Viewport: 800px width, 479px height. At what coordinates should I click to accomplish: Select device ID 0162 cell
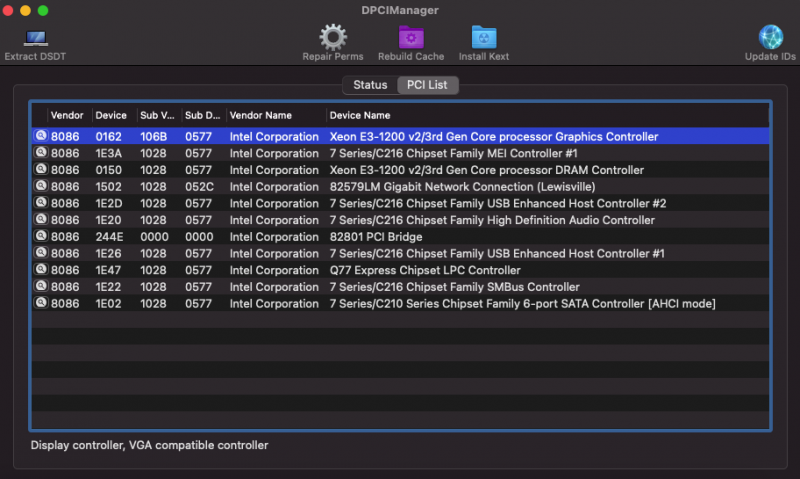[108, 137]
